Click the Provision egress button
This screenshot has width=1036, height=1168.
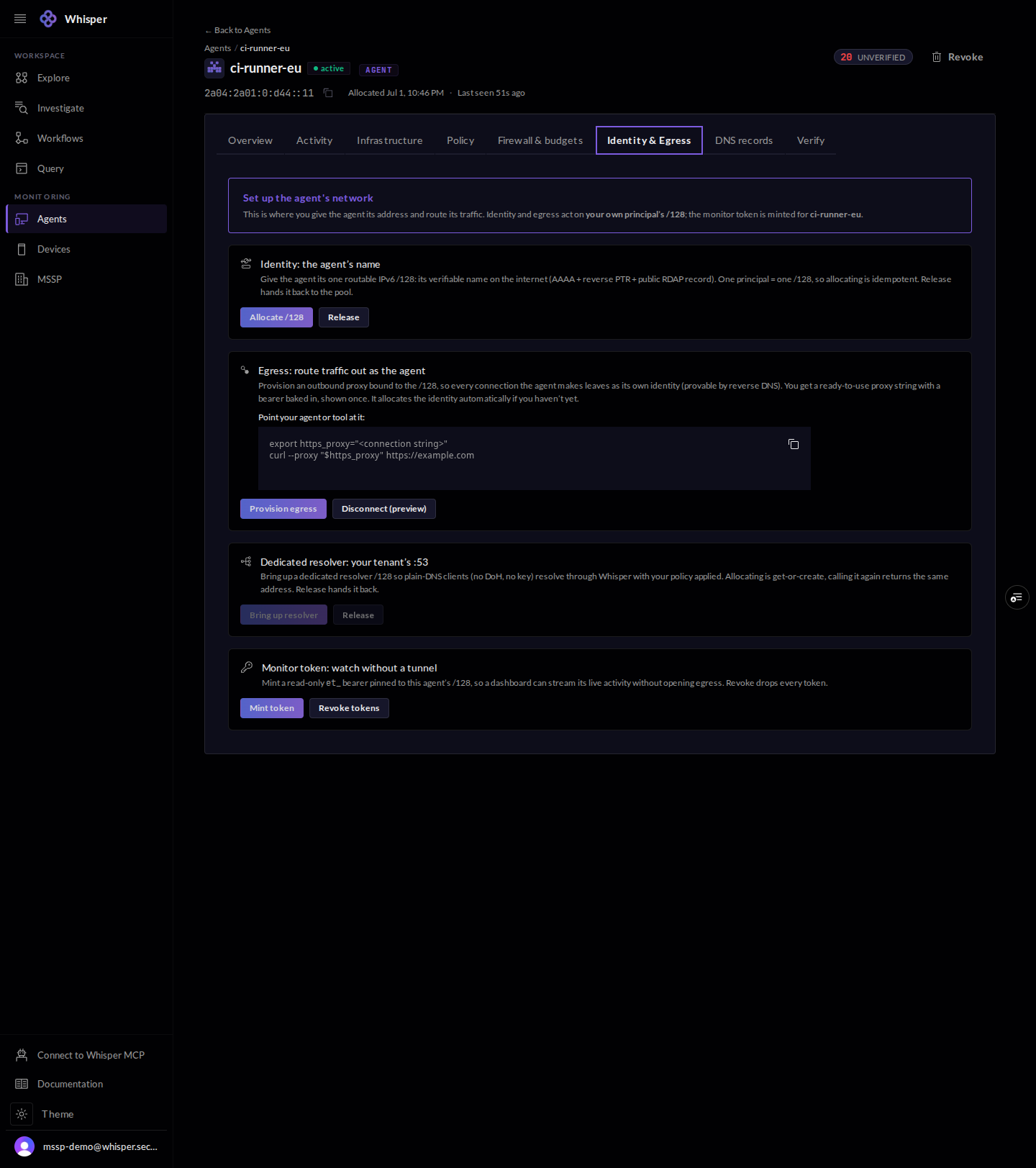(283, 509)
